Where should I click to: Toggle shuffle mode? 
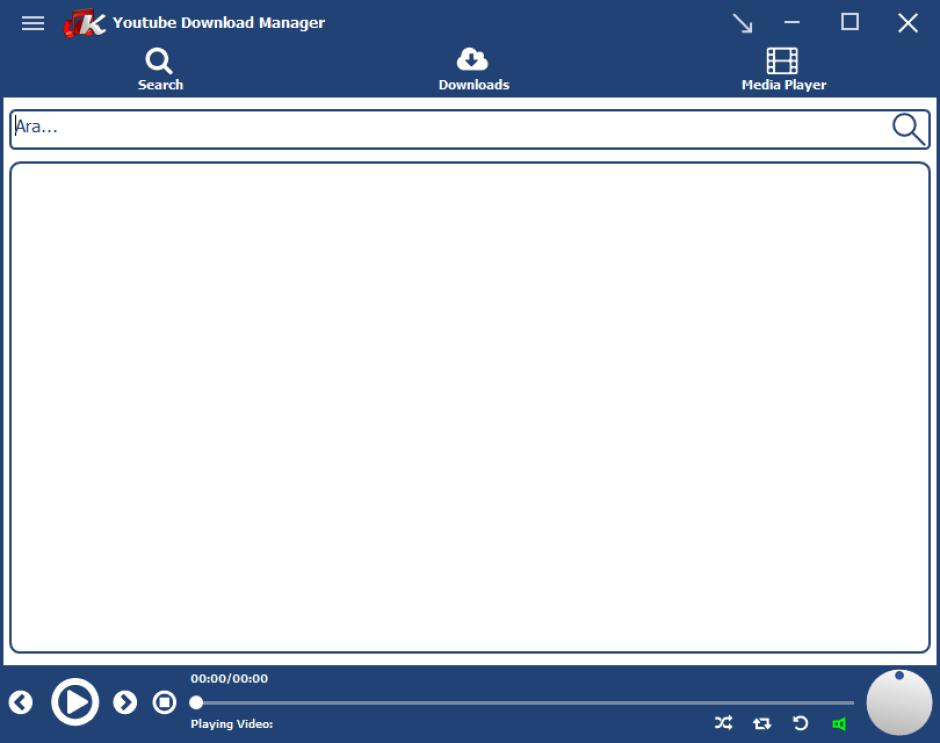pos(724,723)
